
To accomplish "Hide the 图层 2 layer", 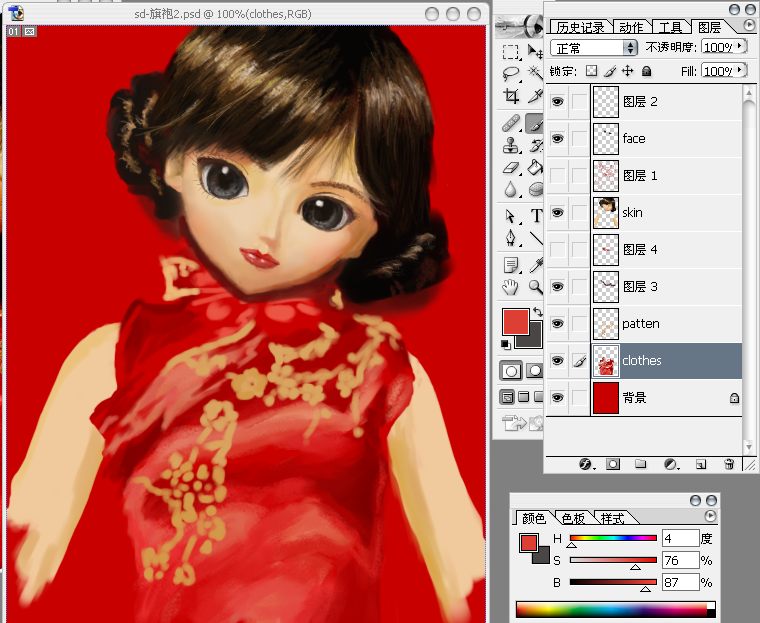I will [557, 102].
